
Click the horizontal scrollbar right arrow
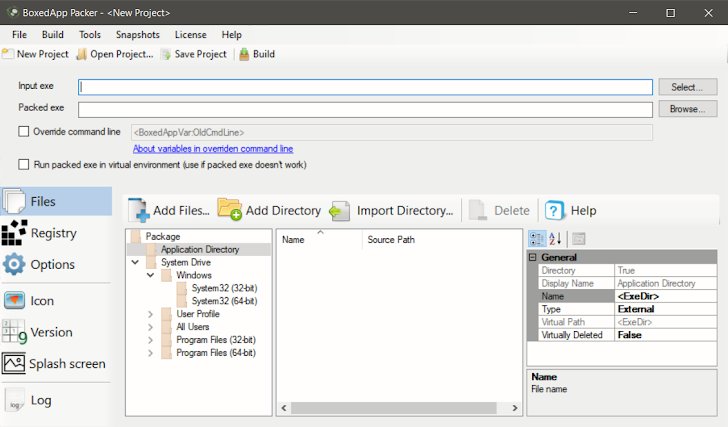click(x=514, y=408)
